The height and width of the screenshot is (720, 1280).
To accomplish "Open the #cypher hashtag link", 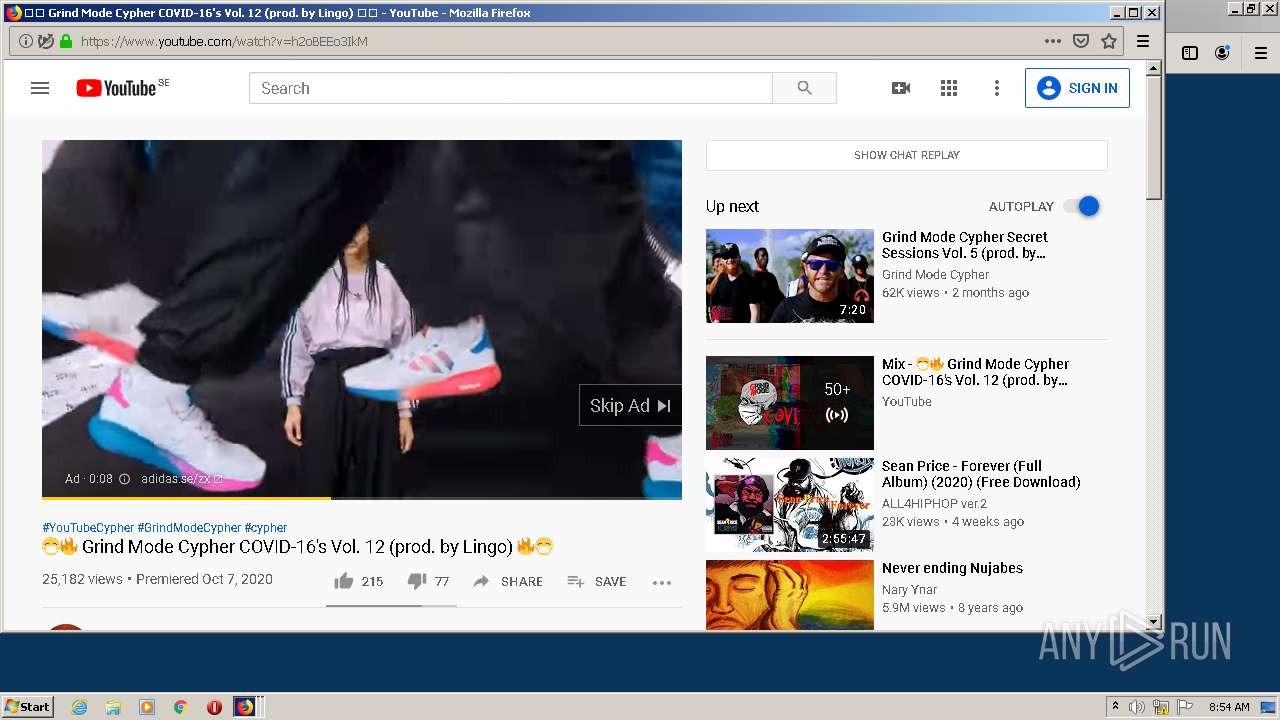I will click(266, 527).
